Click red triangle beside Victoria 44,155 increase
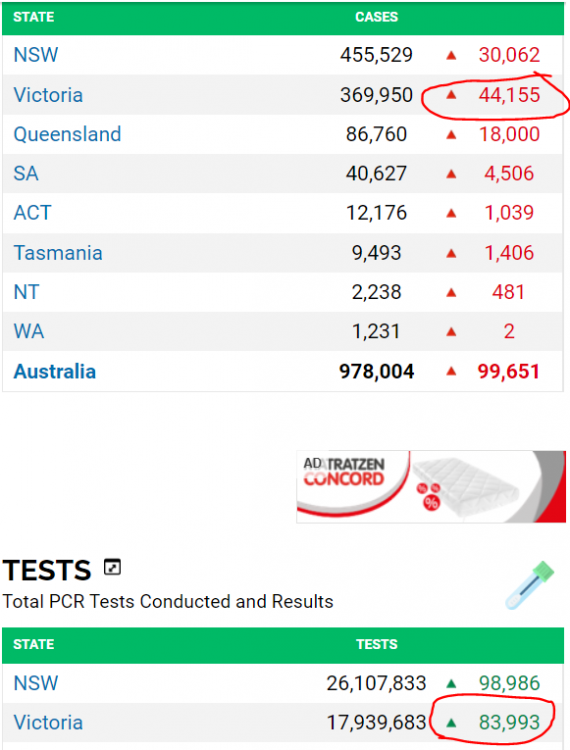The height and width of the screenshot is (750, 570). coord(451,95)
